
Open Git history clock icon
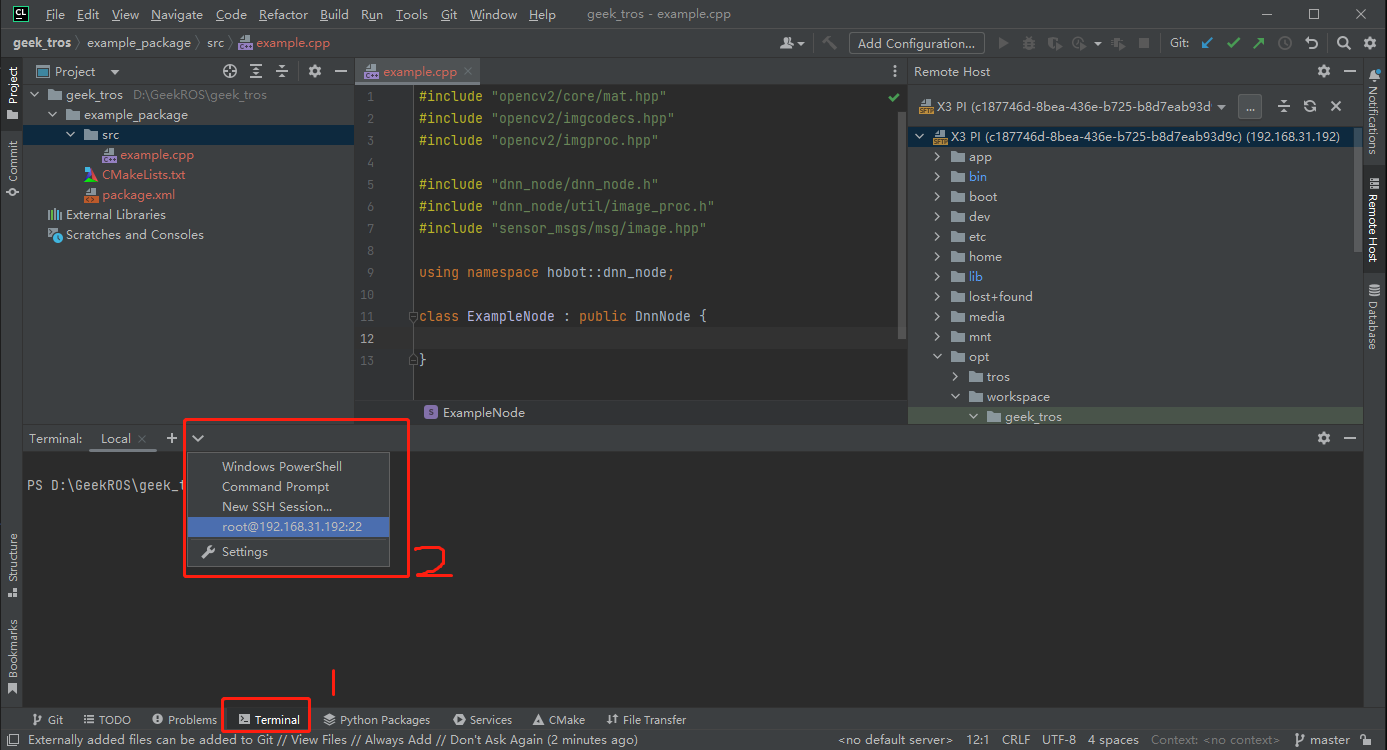click(x=1285, y=43)
